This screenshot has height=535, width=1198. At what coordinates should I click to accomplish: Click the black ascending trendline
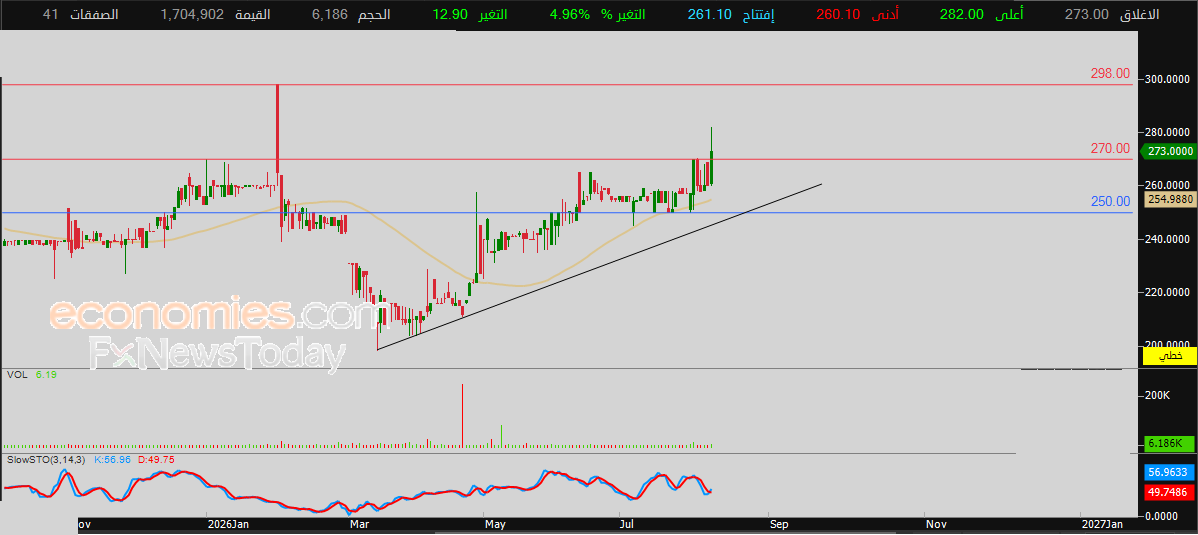pyautogui.click(x=600, y=267)
